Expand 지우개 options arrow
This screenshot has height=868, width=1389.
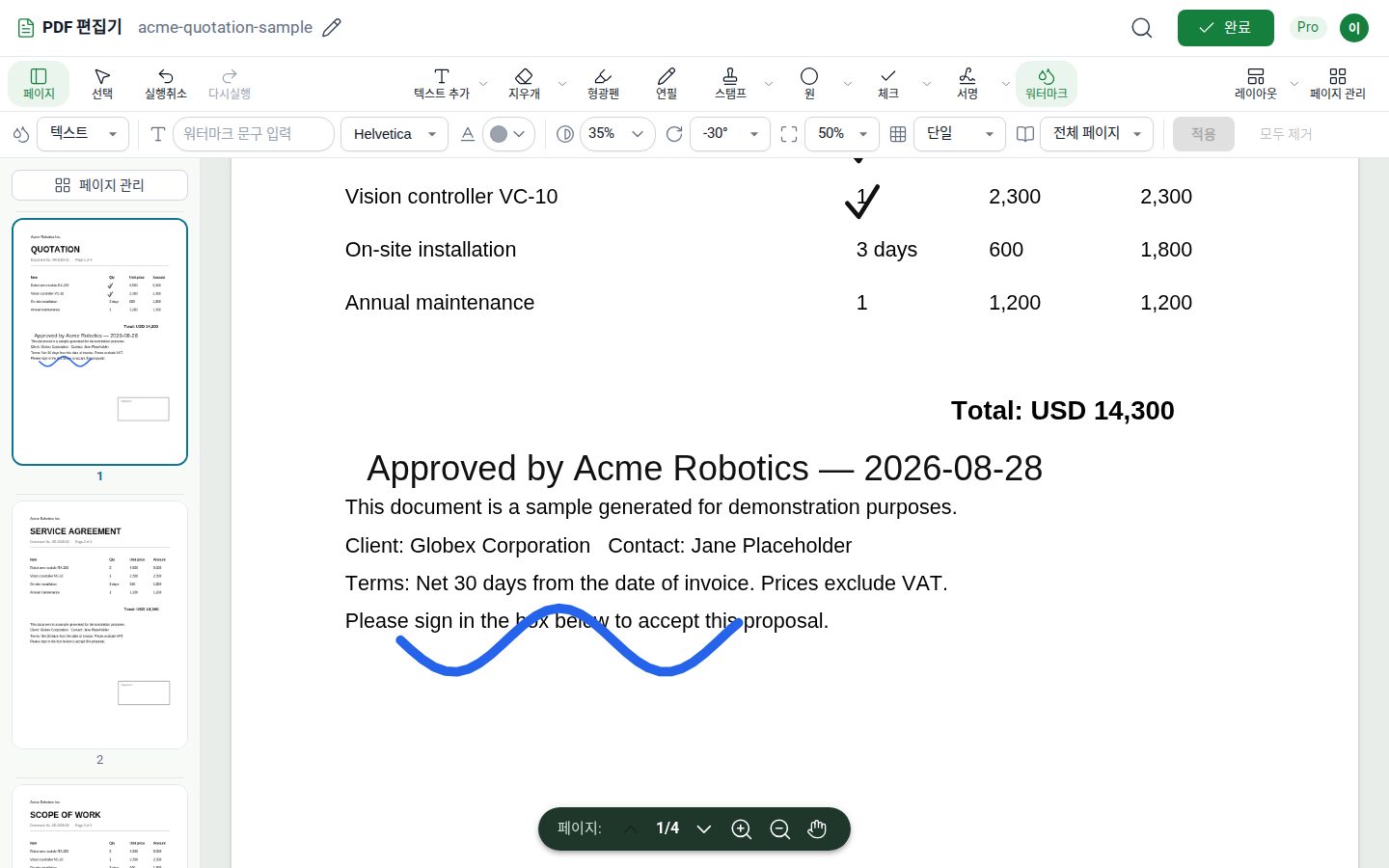tap(562, 84)
